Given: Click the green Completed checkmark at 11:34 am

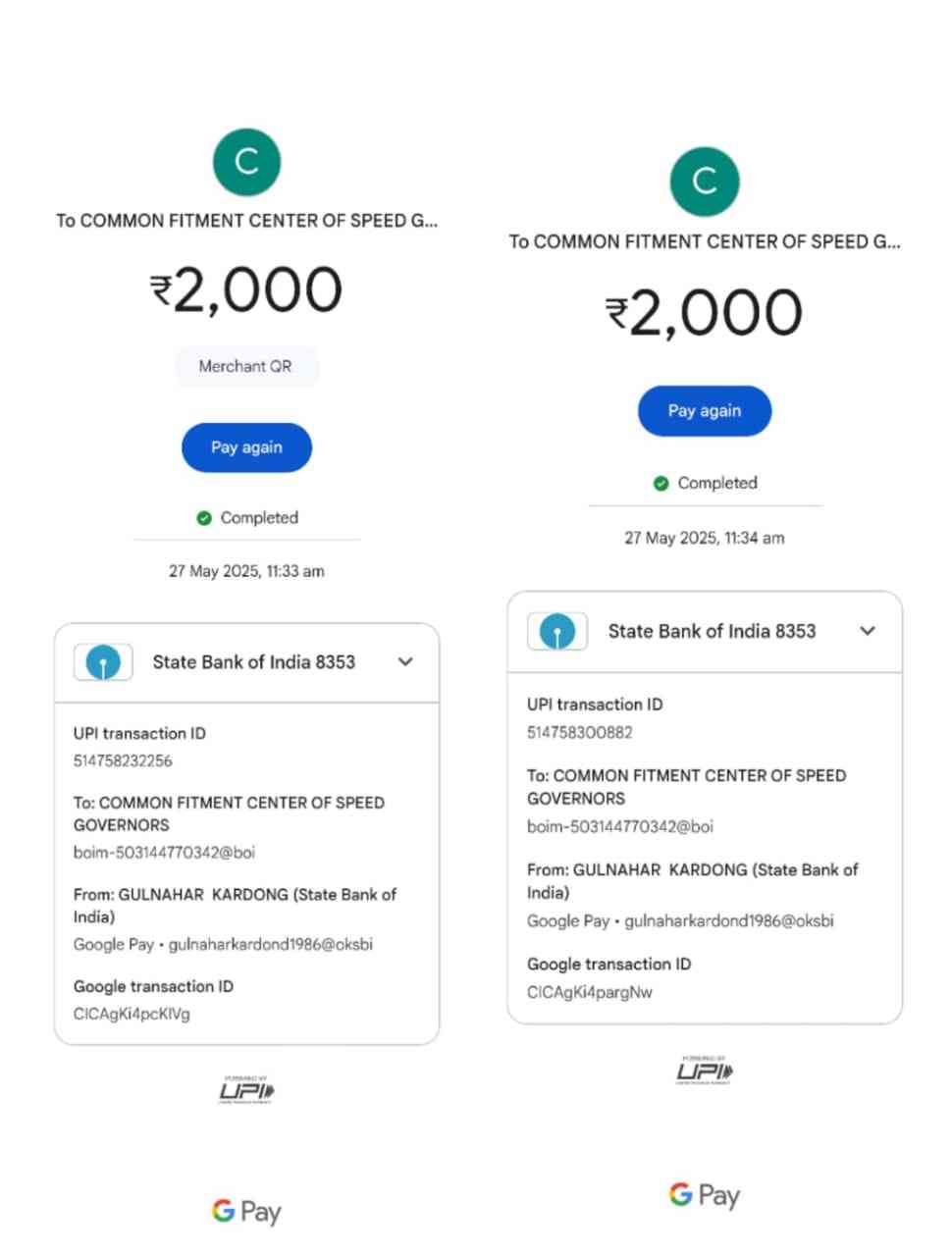Looking at the screenshot, I should [x=661, y=483].
